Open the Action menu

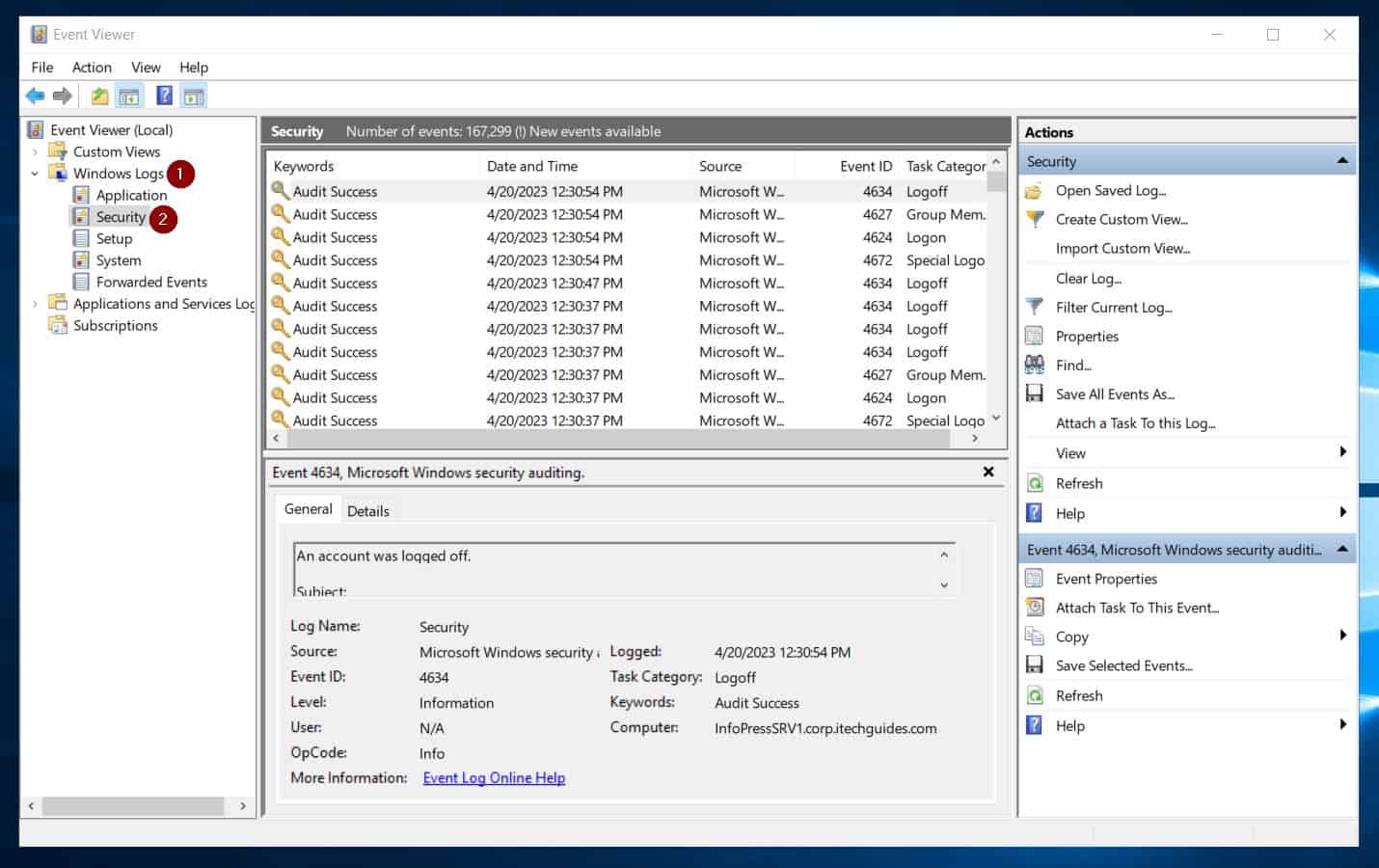coord(91,68)
